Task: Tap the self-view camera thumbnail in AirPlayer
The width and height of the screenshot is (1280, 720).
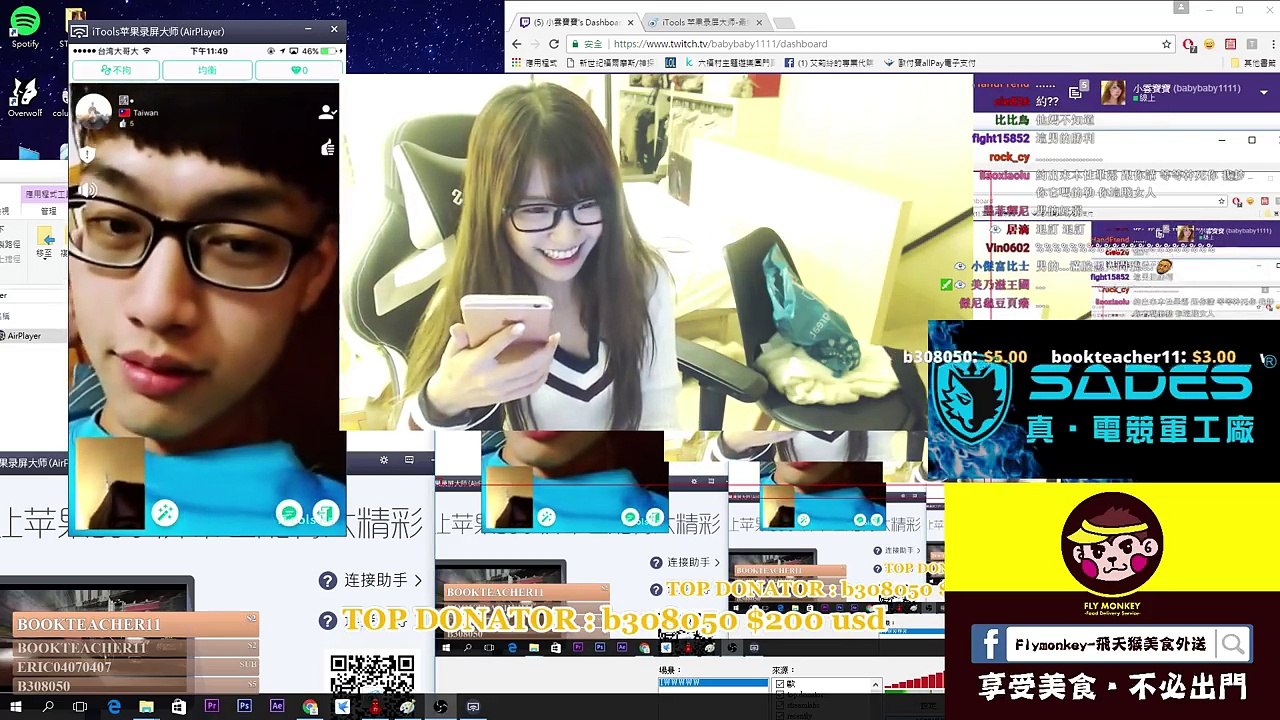Action: coord(111,483)
